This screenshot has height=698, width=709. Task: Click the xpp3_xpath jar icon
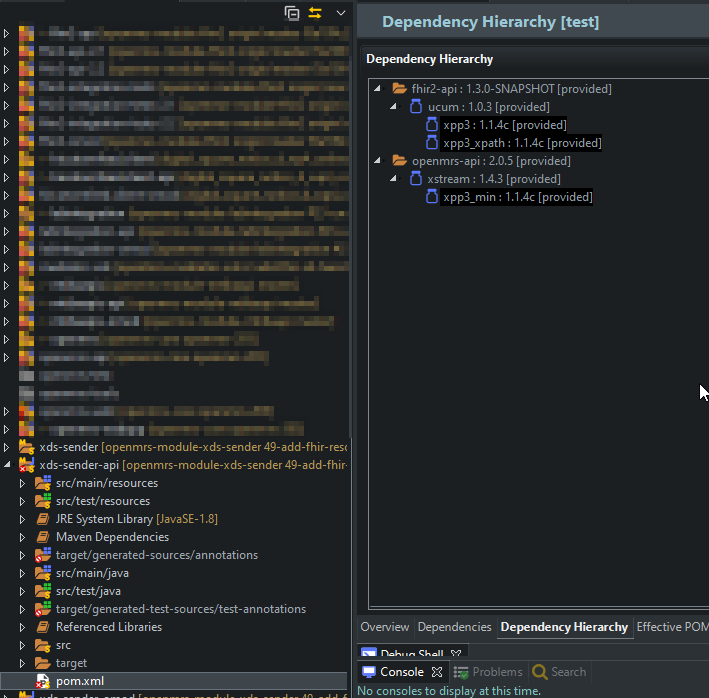432,142
